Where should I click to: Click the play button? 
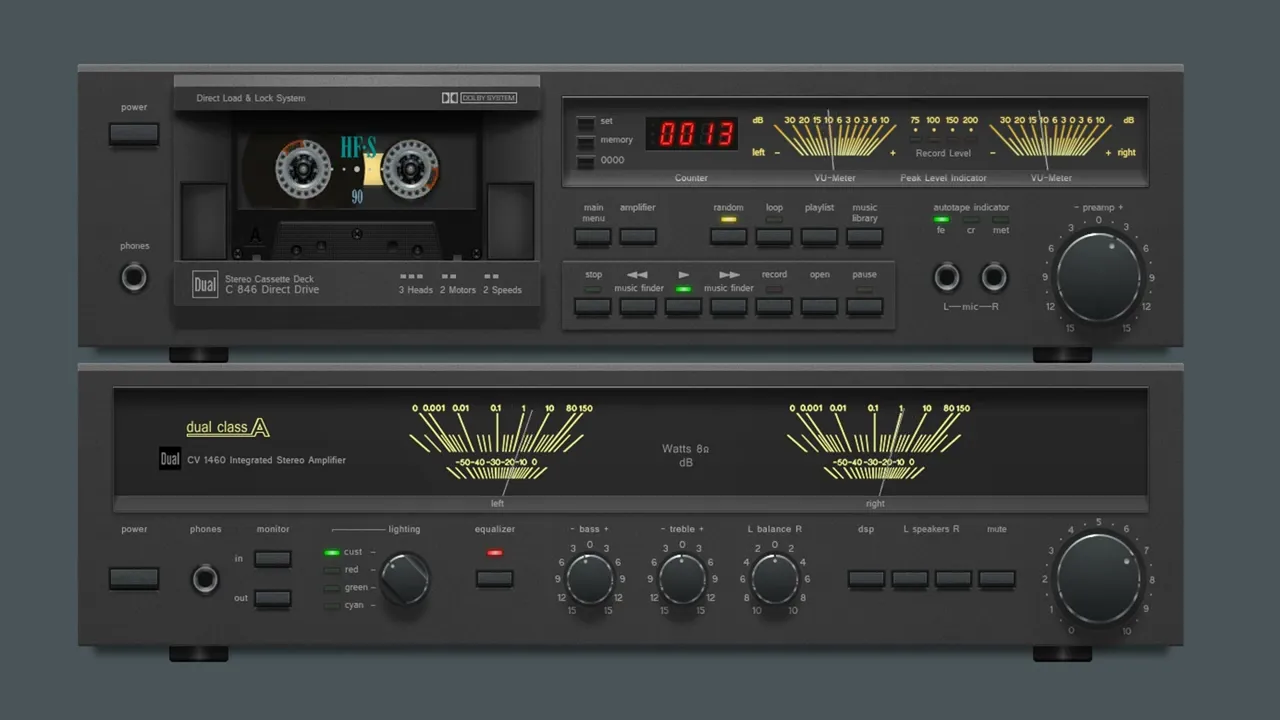pos(684,307)
